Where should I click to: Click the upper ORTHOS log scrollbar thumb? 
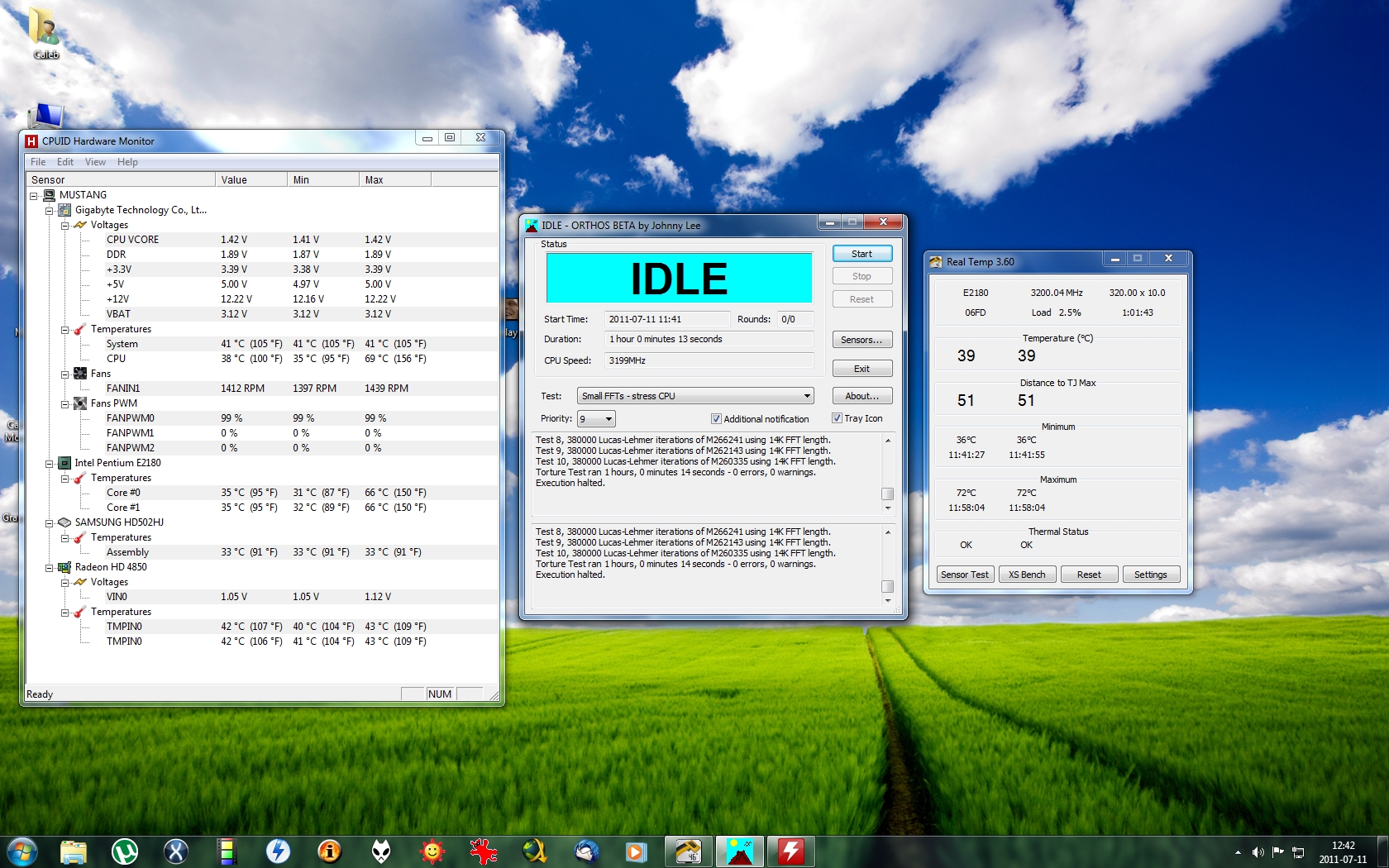click(x=888, y=494)
